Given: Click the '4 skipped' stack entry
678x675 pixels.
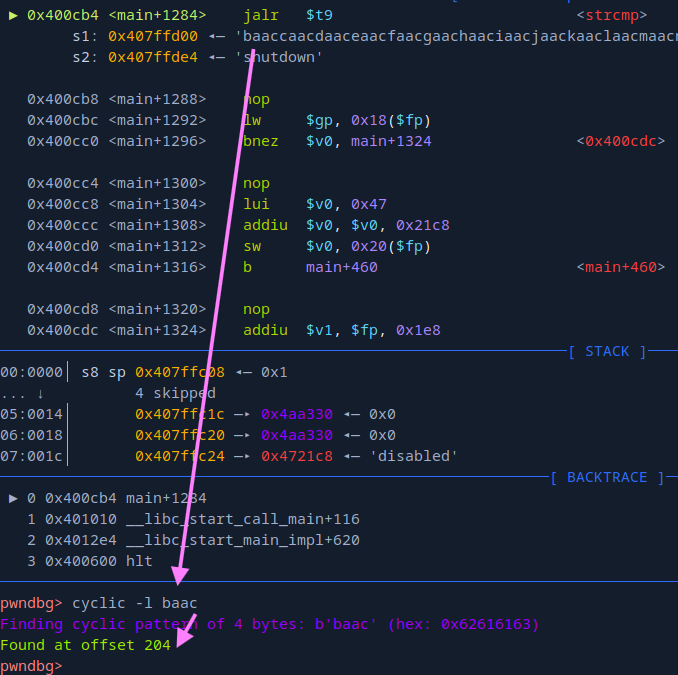Looking at the screenshot, I should click(x=175, y=393).
